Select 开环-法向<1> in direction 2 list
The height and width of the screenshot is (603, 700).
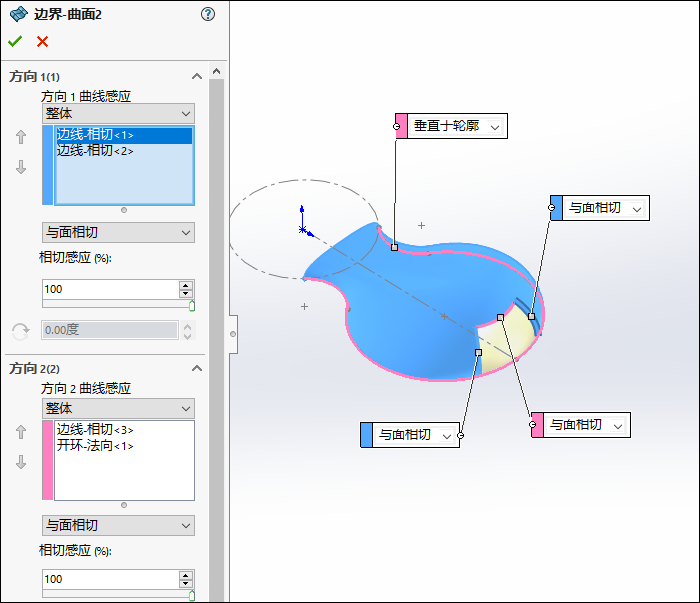124,445
